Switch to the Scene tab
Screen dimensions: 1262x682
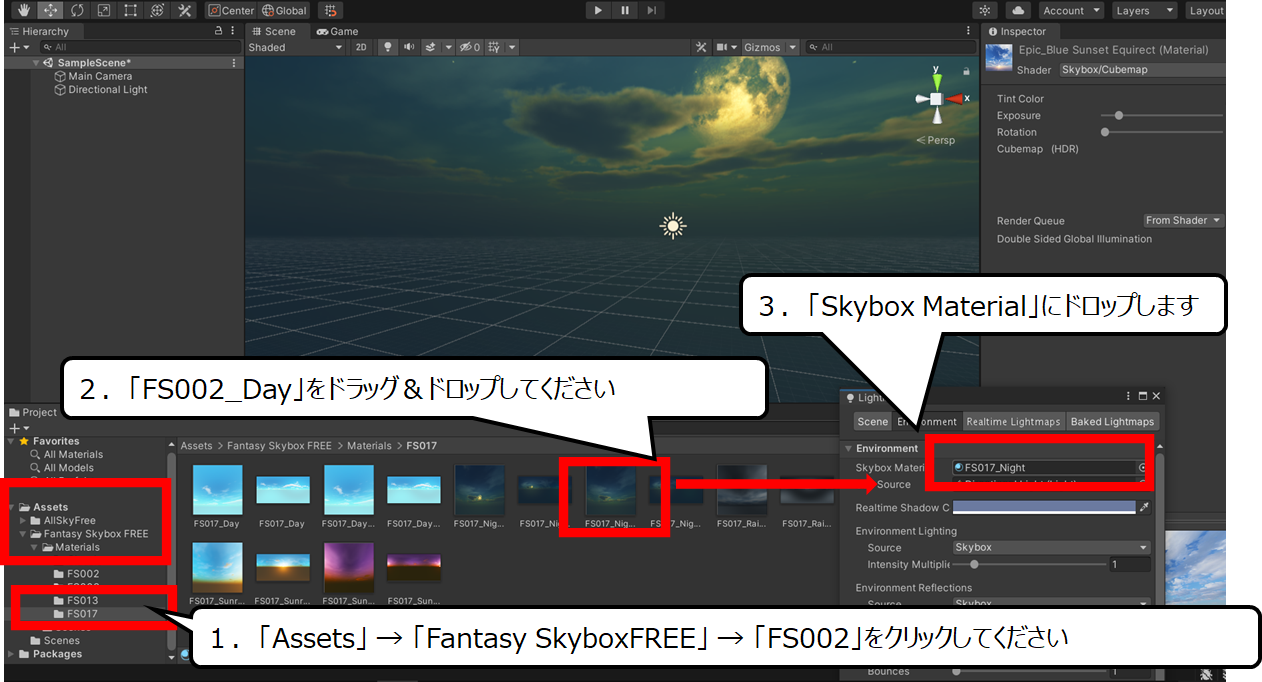(273, 31)
